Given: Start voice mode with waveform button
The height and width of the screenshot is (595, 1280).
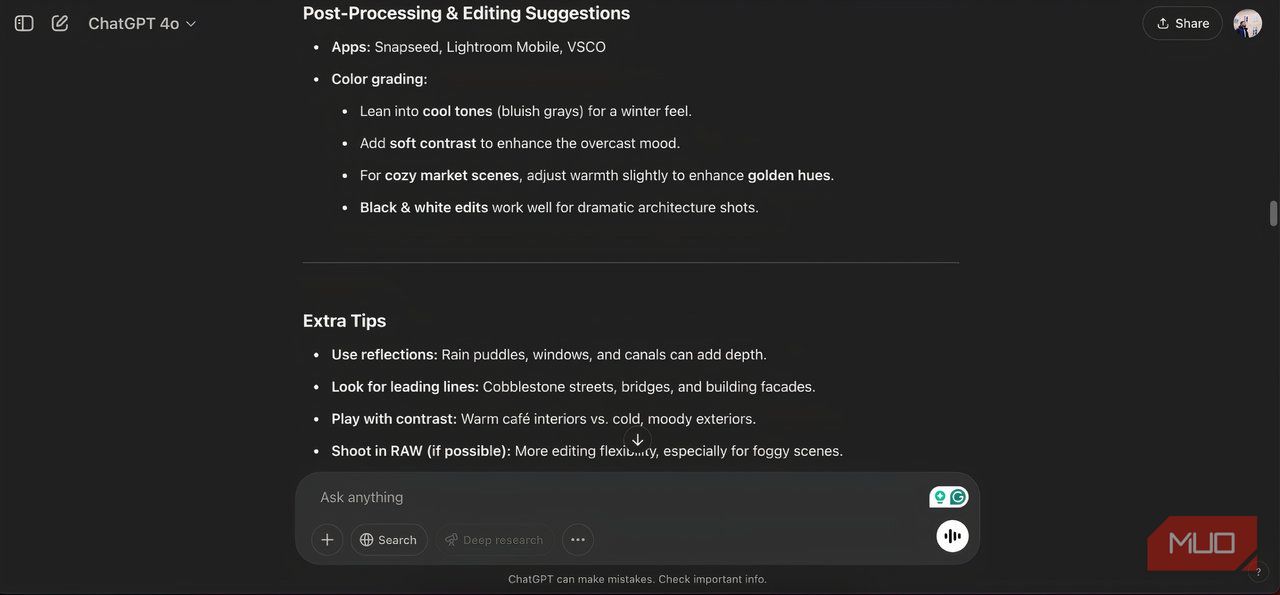Looking at the screenshot, I should [x=952, y=536].
